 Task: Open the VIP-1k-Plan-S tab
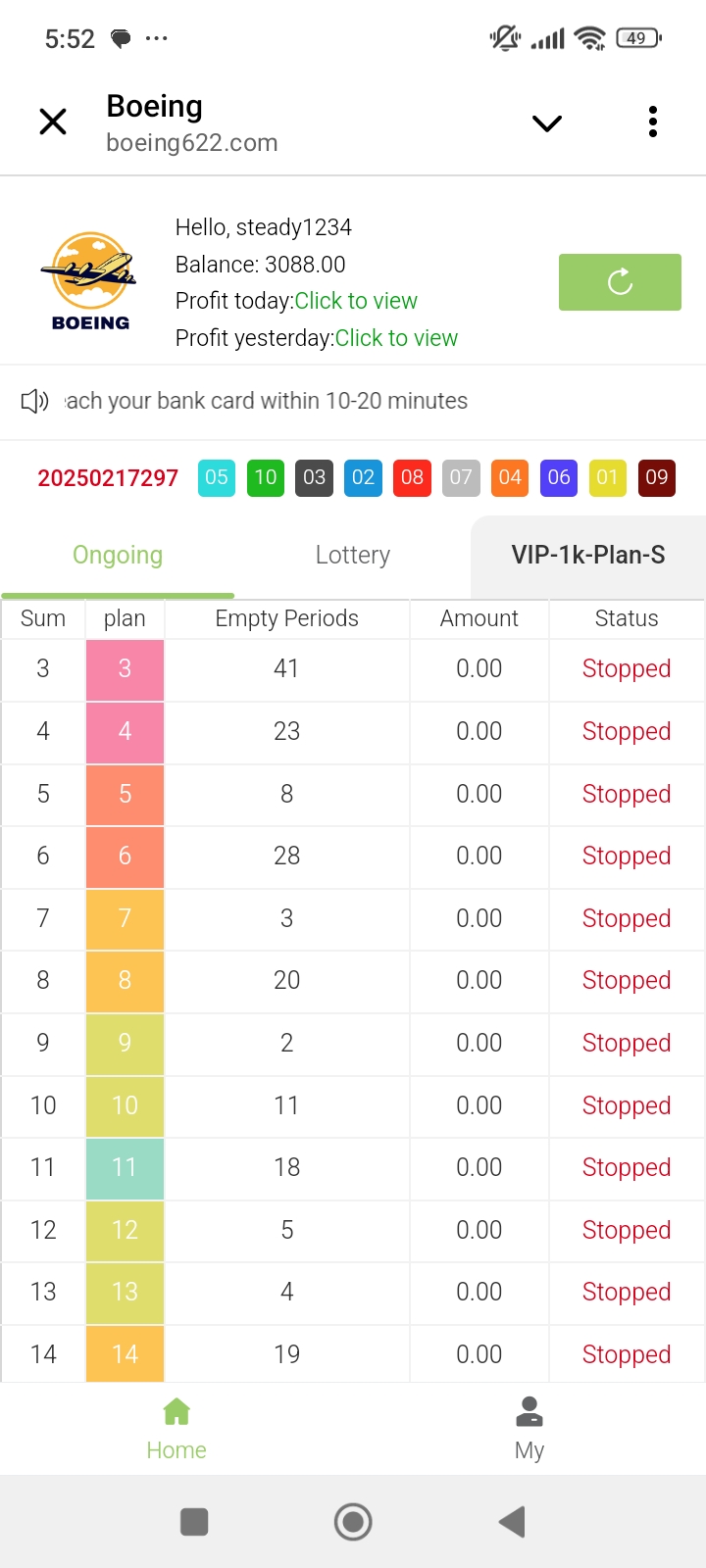588,555
